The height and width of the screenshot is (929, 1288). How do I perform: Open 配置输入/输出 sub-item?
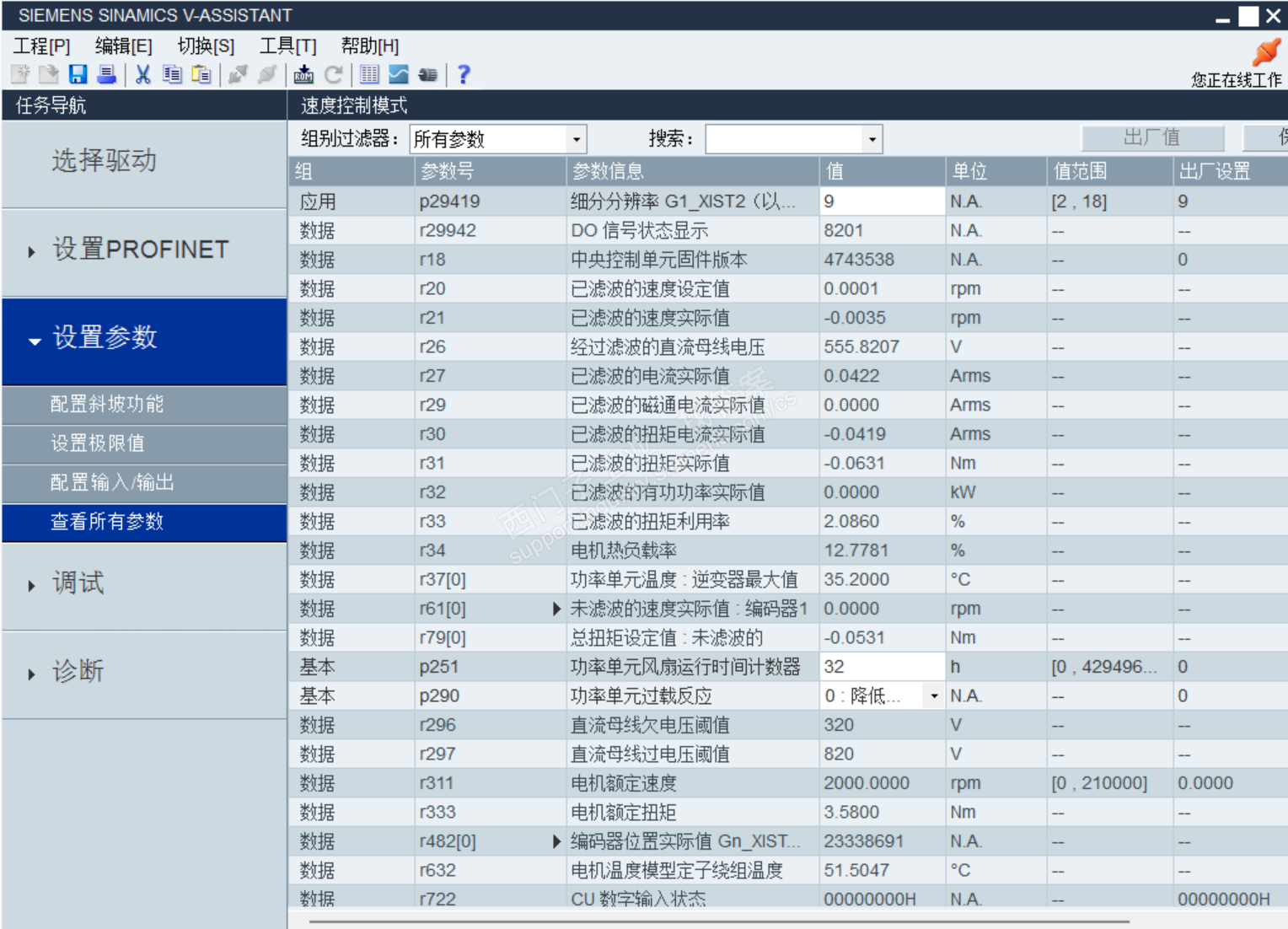pos(144,483)
